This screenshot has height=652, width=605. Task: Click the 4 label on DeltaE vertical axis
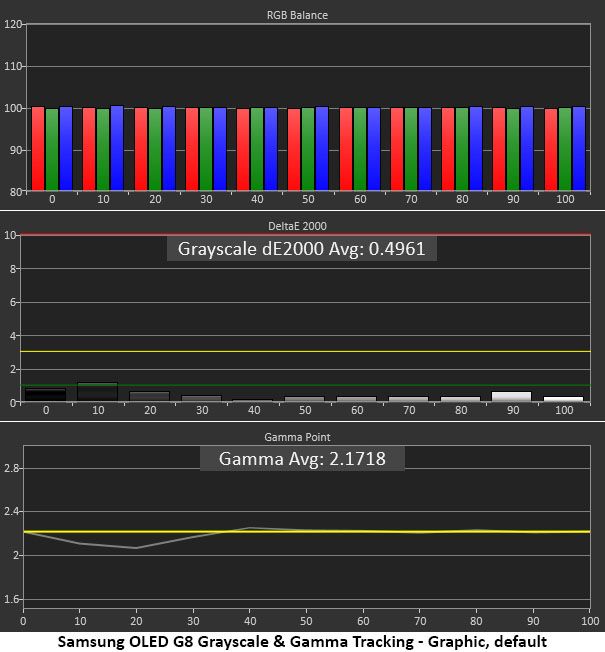(x=13, y=336)
